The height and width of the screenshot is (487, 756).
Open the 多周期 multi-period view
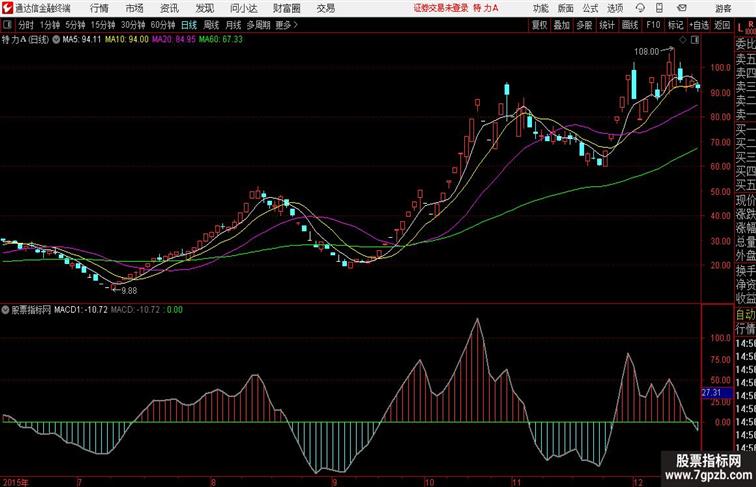258,25
